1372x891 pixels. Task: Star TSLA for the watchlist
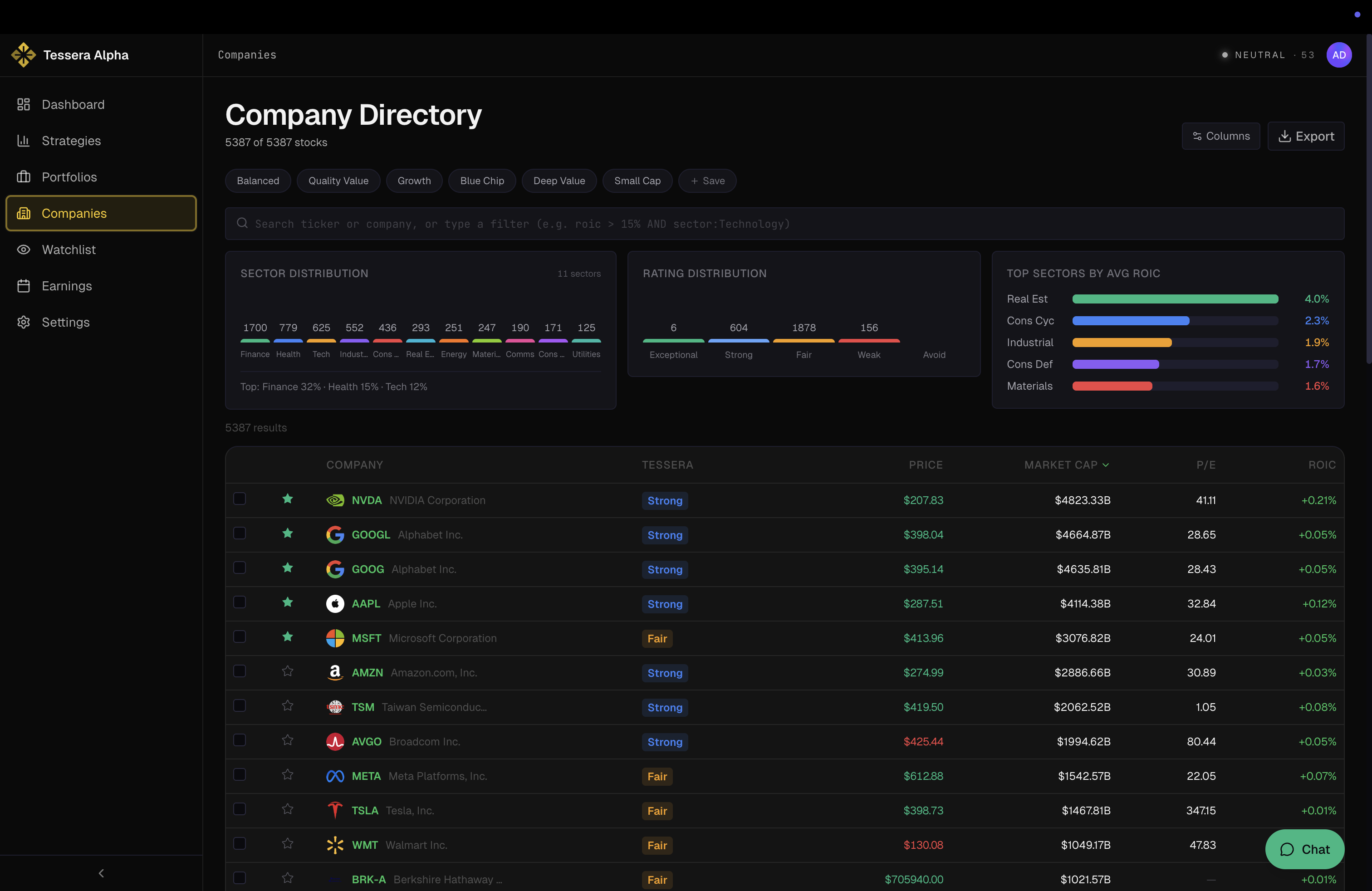[x=288, y=809]
